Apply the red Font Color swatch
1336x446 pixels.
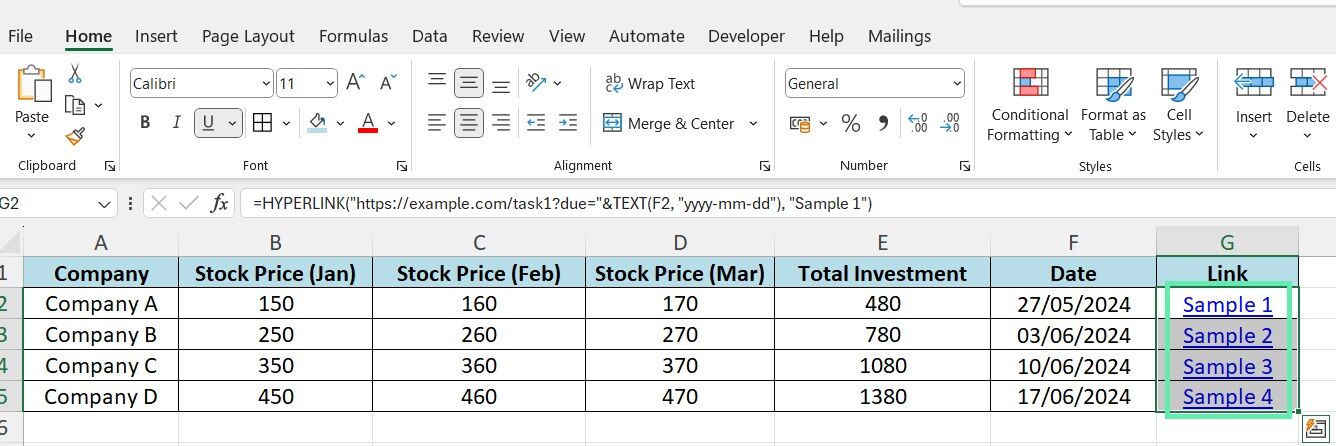tap(367, 123)
